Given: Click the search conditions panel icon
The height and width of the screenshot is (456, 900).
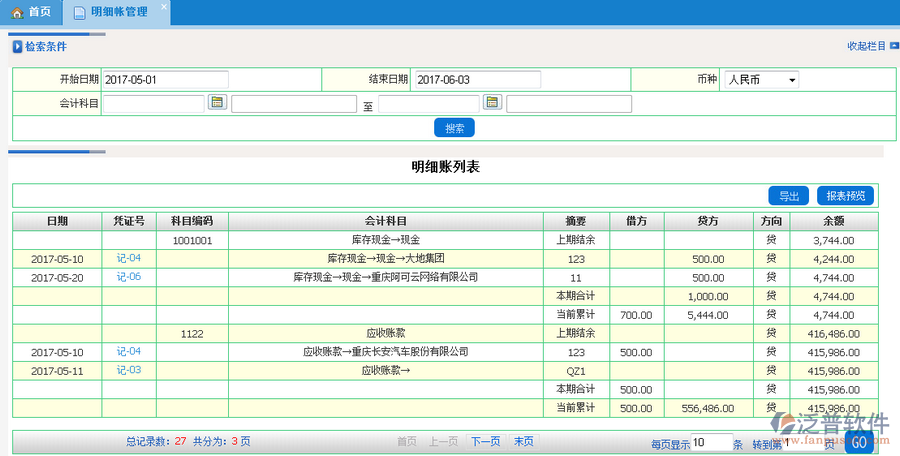Looking at the screenshot, I should tap(16, 47).
